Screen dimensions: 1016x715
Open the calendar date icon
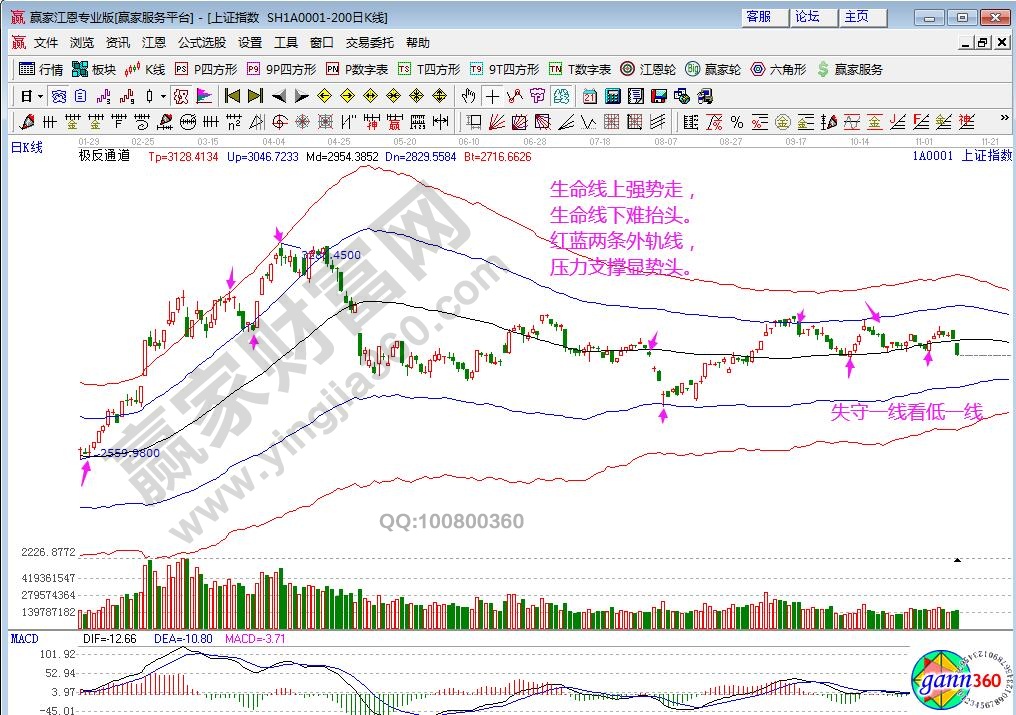click(x=589, y=96)
